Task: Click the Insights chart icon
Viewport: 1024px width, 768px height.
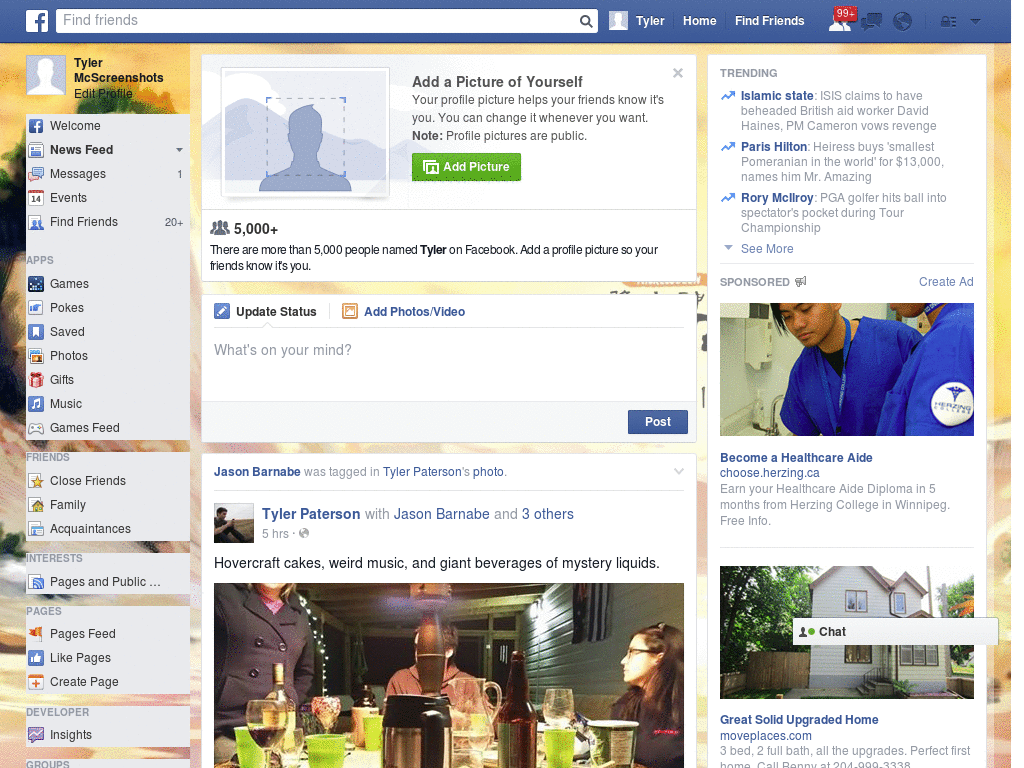Action: pos(36,735)
